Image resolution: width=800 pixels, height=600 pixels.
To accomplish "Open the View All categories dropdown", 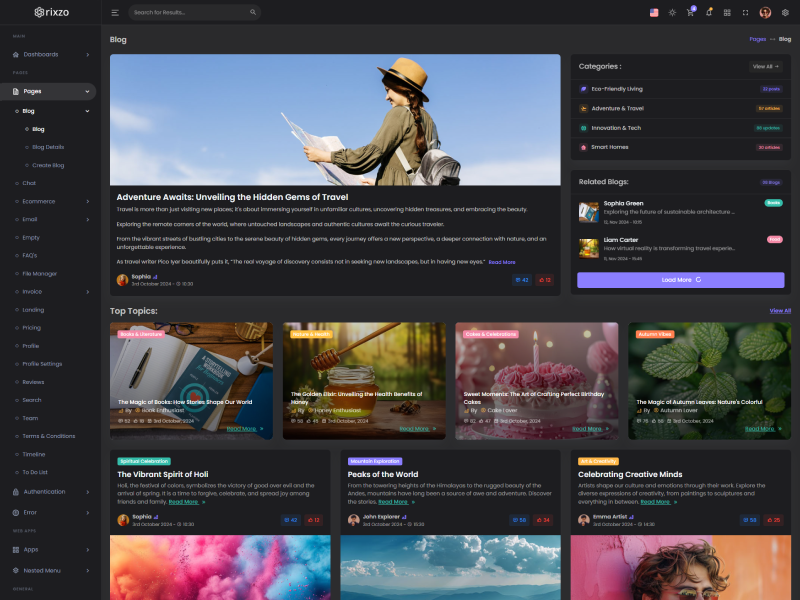I will tap(765, 66).
